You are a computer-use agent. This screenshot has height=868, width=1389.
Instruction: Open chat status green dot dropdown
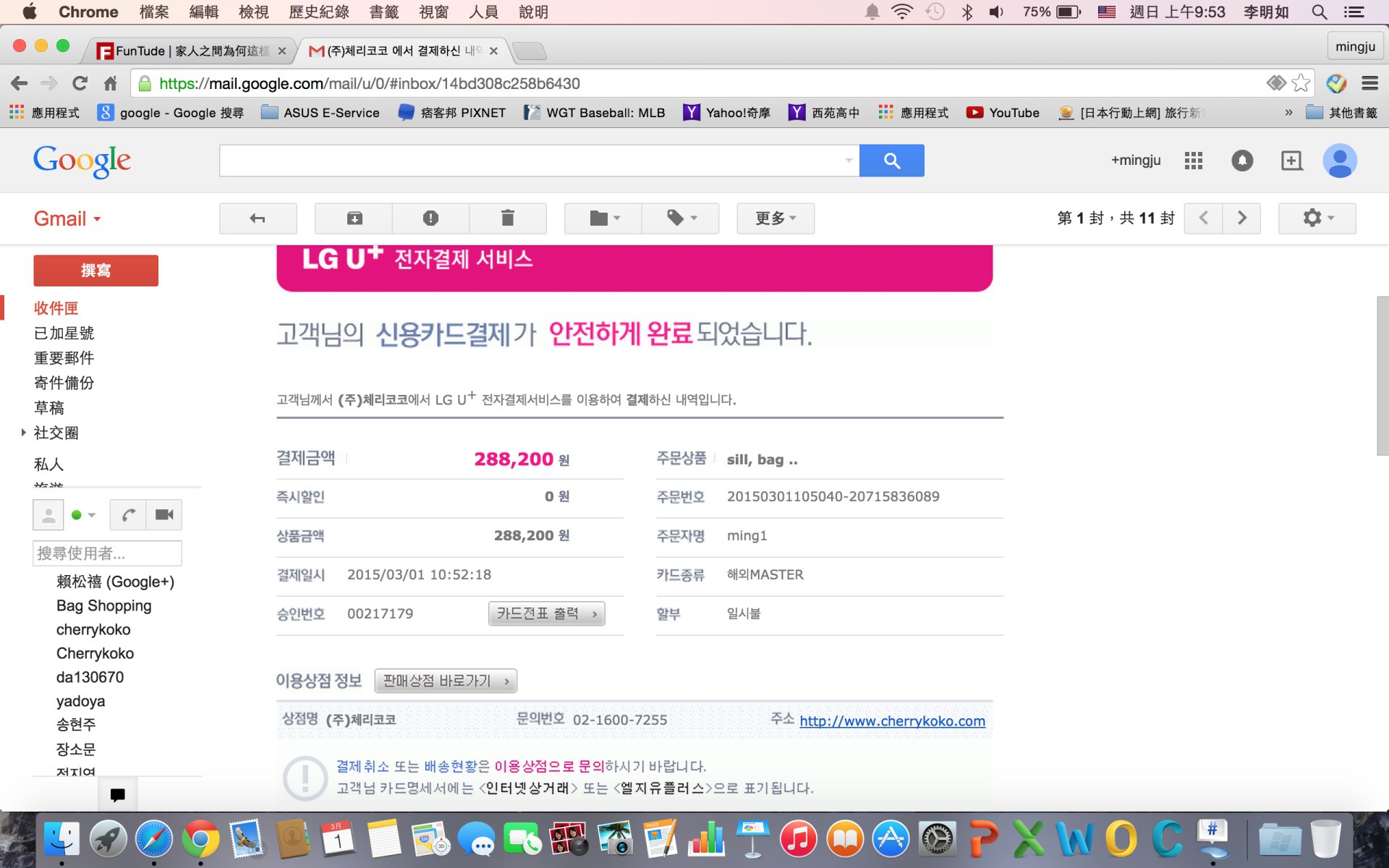point(83,515)
